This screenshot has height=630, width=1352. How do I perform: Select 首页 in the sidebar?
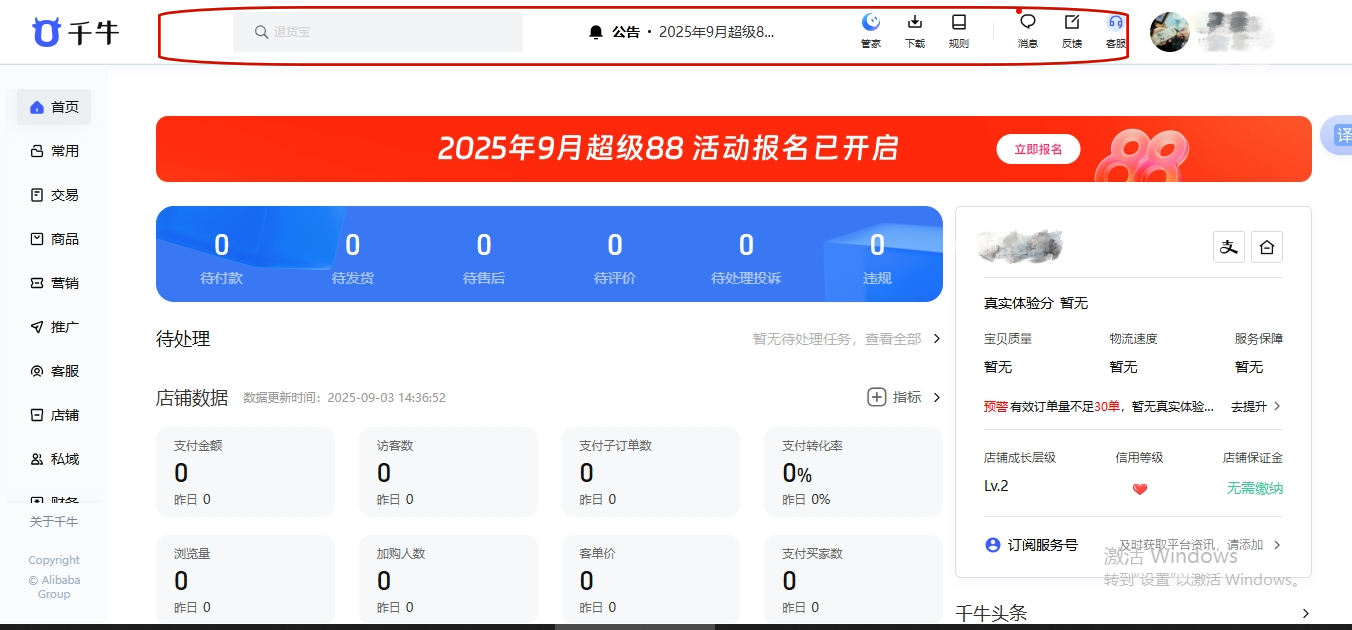point(54,107)
